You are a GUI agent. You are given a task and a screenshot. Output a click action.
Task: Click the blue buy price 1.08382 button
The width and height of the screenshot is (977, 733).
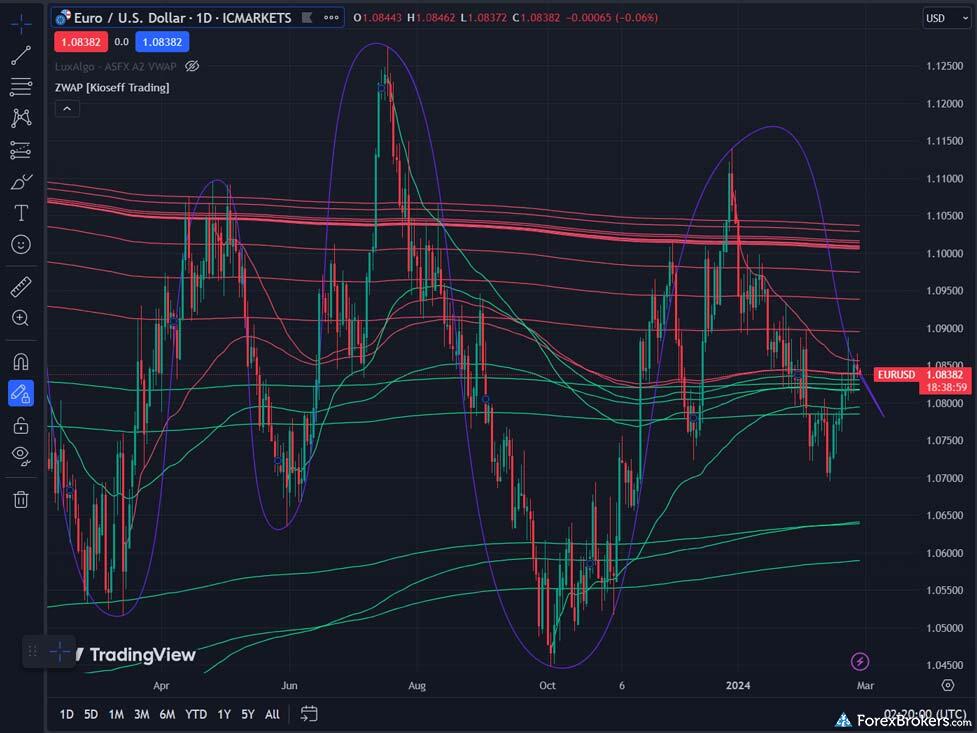[x=163, y=41]
